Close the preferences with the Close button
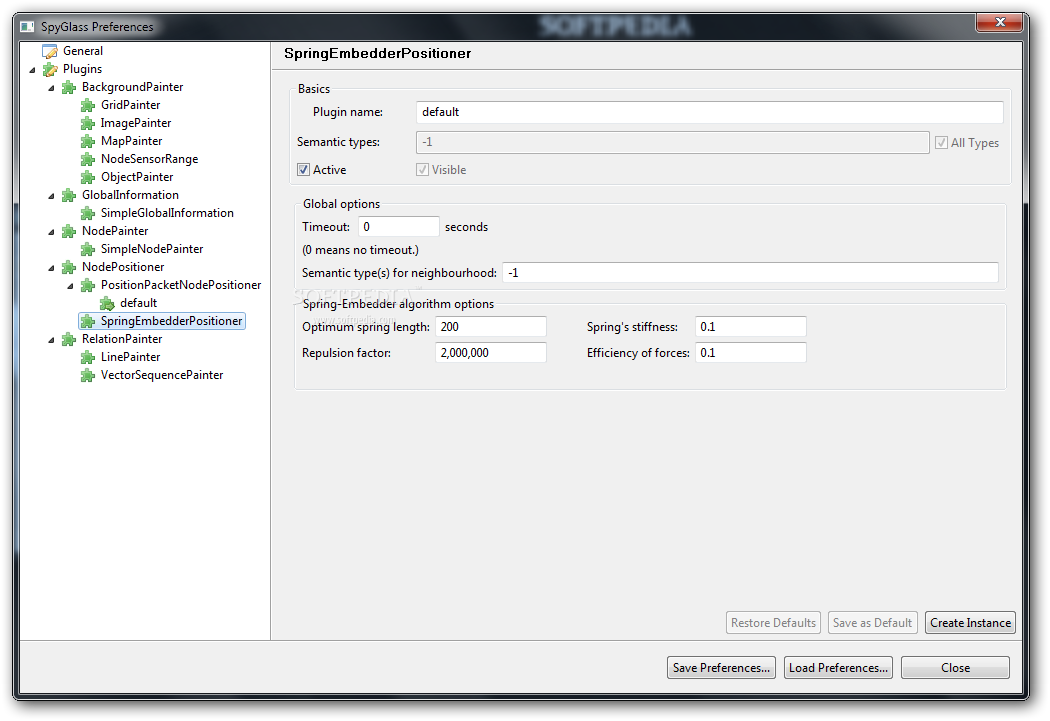Screen dimensions: 1050x721 [956, 667]
